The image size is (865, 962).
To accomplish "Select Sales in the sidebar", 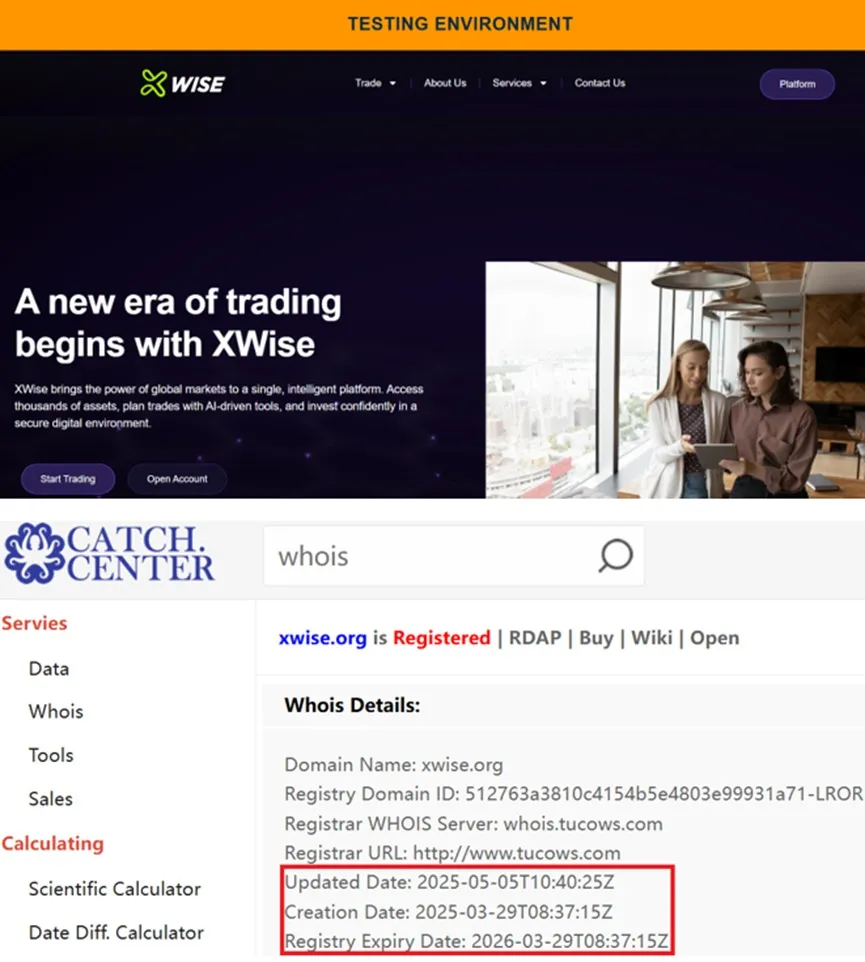I will point(51,799).
